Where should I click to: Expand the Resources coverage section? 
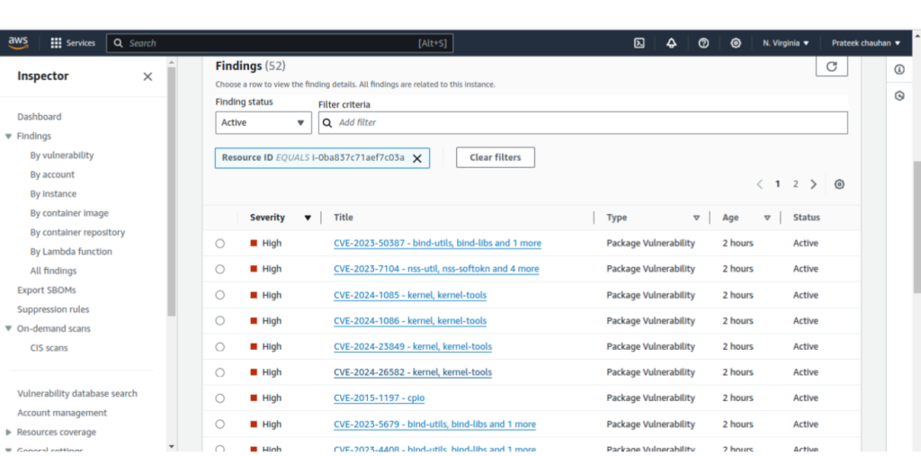tap(8, 432)
